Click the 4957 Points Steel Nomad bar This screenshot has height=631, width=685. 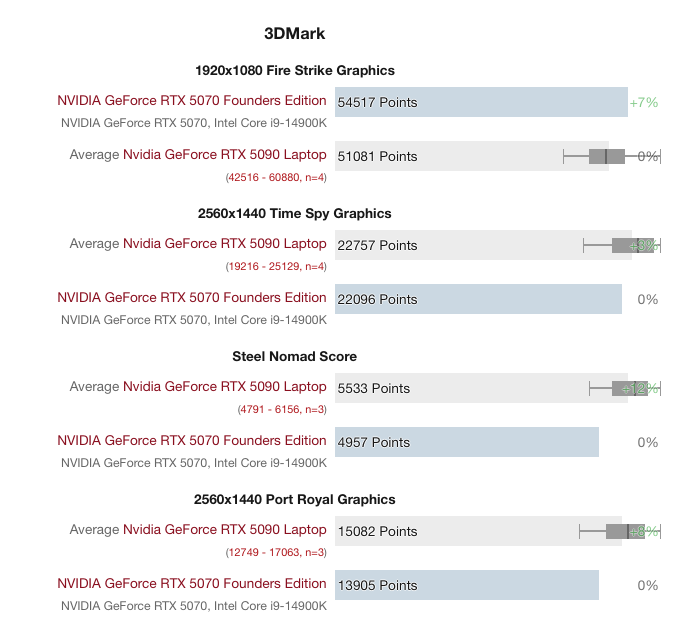[466, 442]
